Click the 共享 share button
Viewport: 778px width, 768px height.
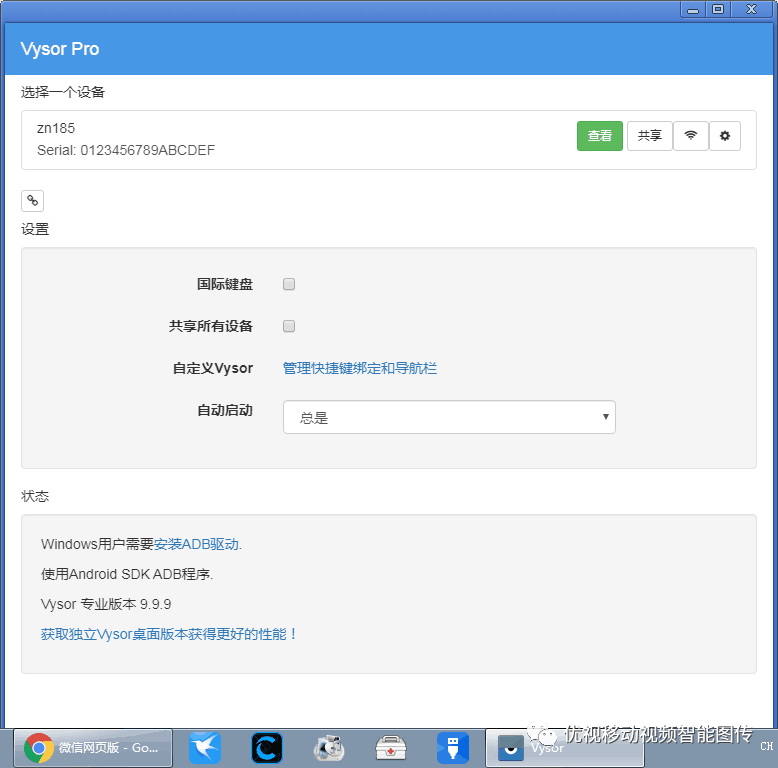[x=649, y=136]
